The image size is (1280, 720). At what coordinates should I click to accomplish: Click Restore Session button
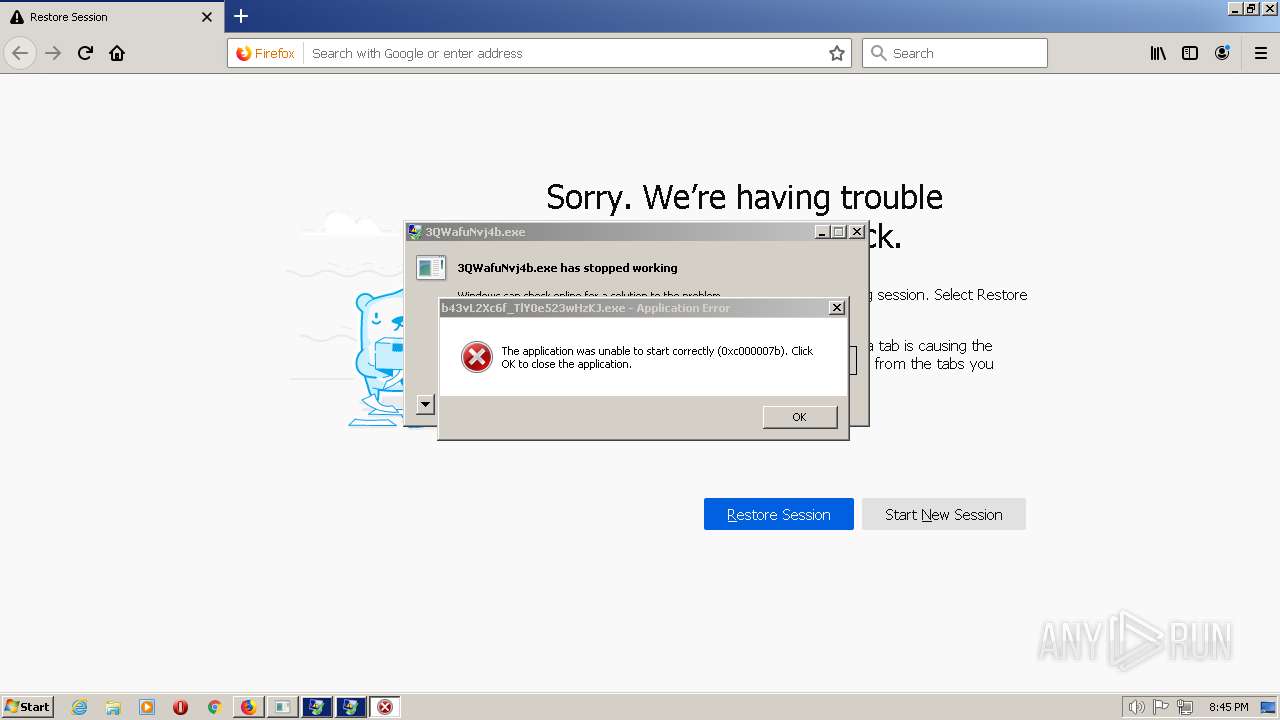(779, 514)
